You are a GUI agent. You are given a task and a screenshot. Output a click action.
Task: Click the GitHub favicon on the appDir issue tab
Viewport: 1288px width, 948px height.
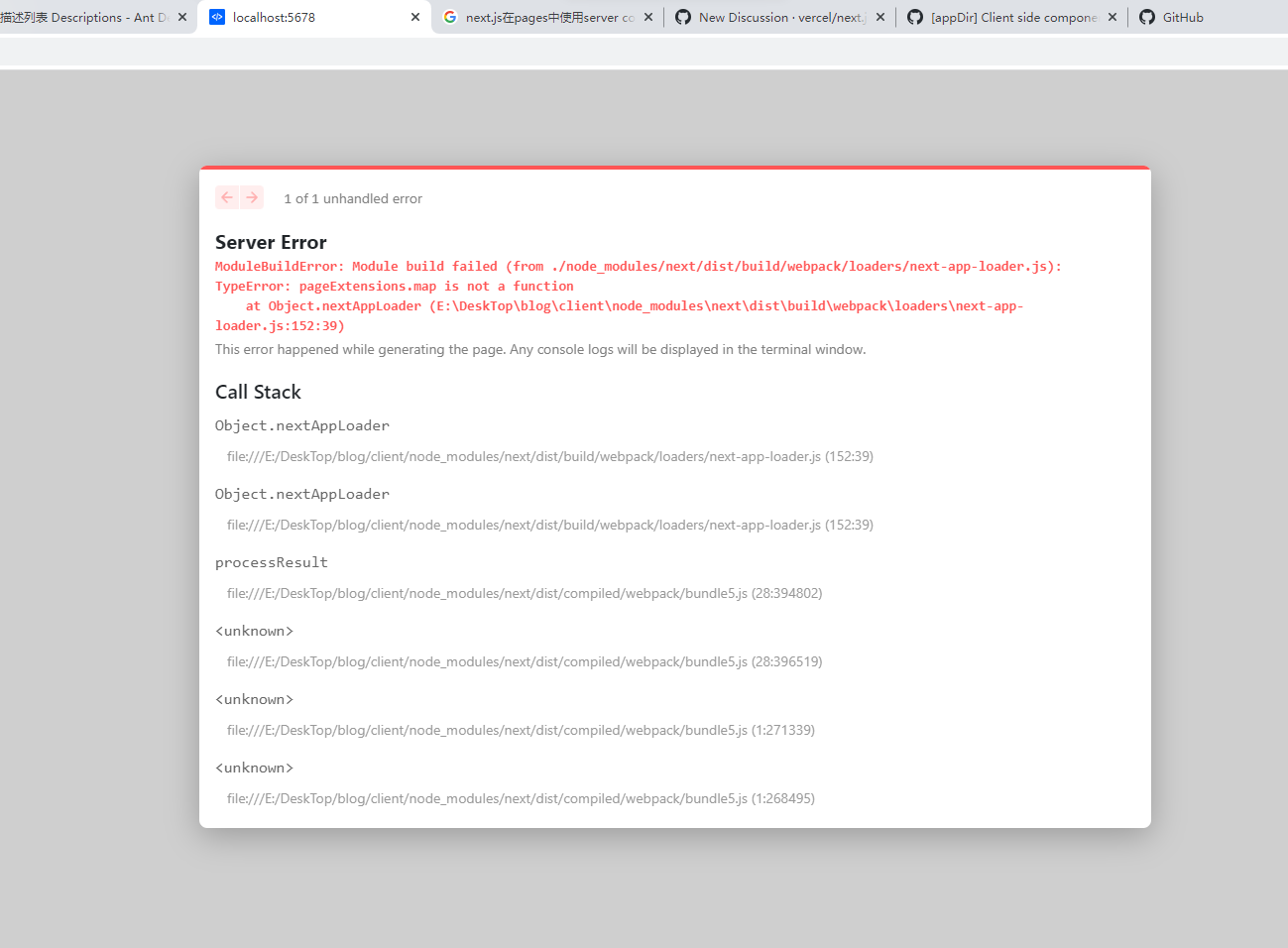(x=915, y=17)
